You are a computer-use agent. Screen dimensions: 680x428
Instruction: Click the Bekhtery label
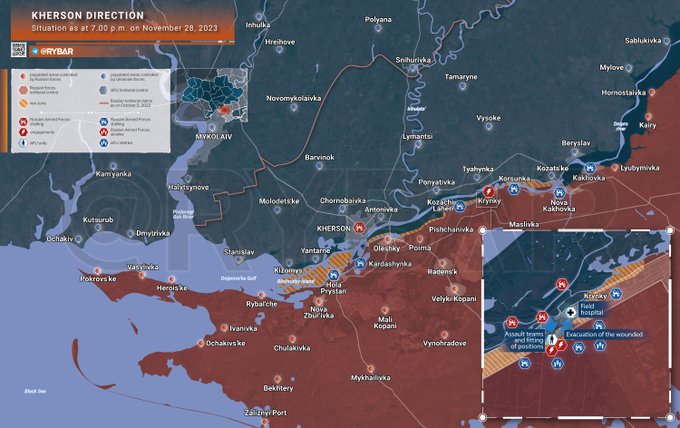278,388
